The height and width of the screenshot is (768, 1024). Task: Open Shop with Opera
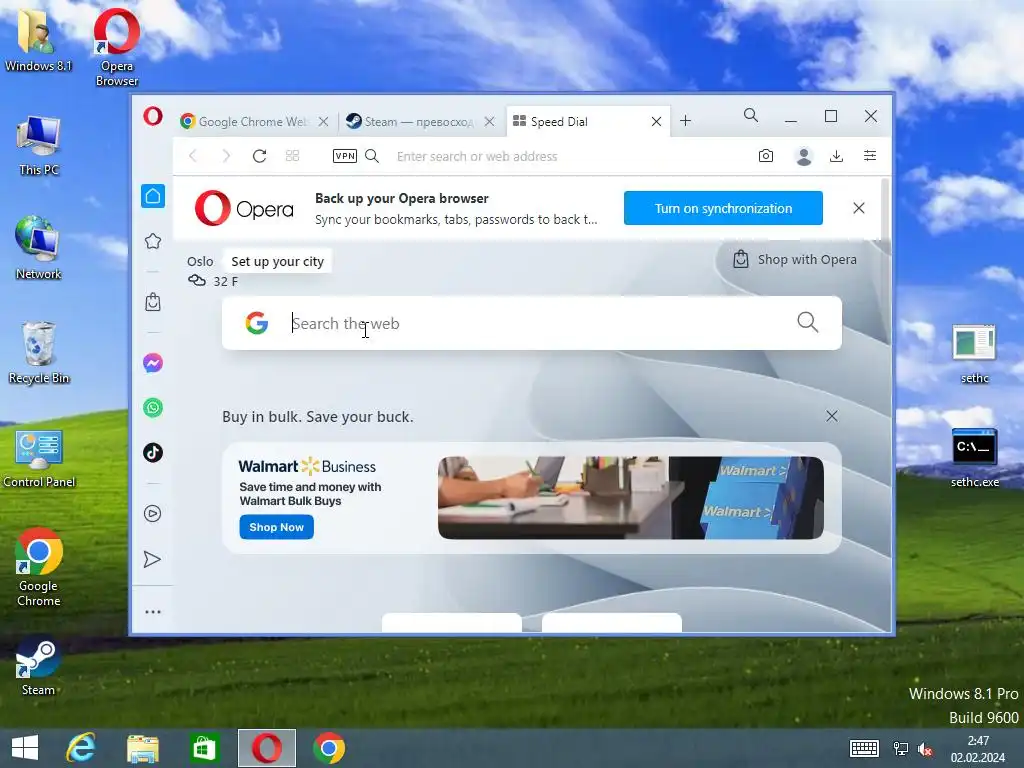pyautogui.click(x=795, y=259)
